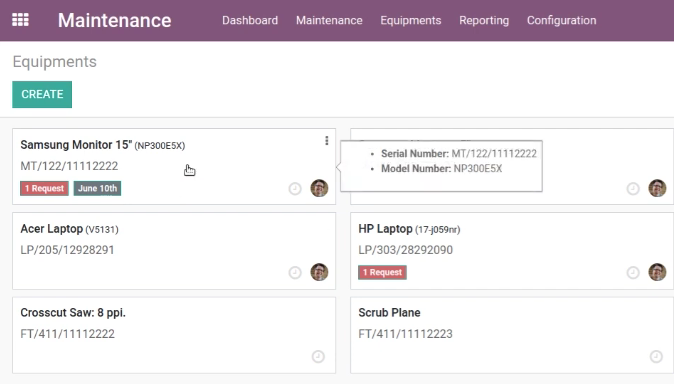Click '1 Request' badge on HP Laptop card
This screenshot has width=674, height=384.
383,272
